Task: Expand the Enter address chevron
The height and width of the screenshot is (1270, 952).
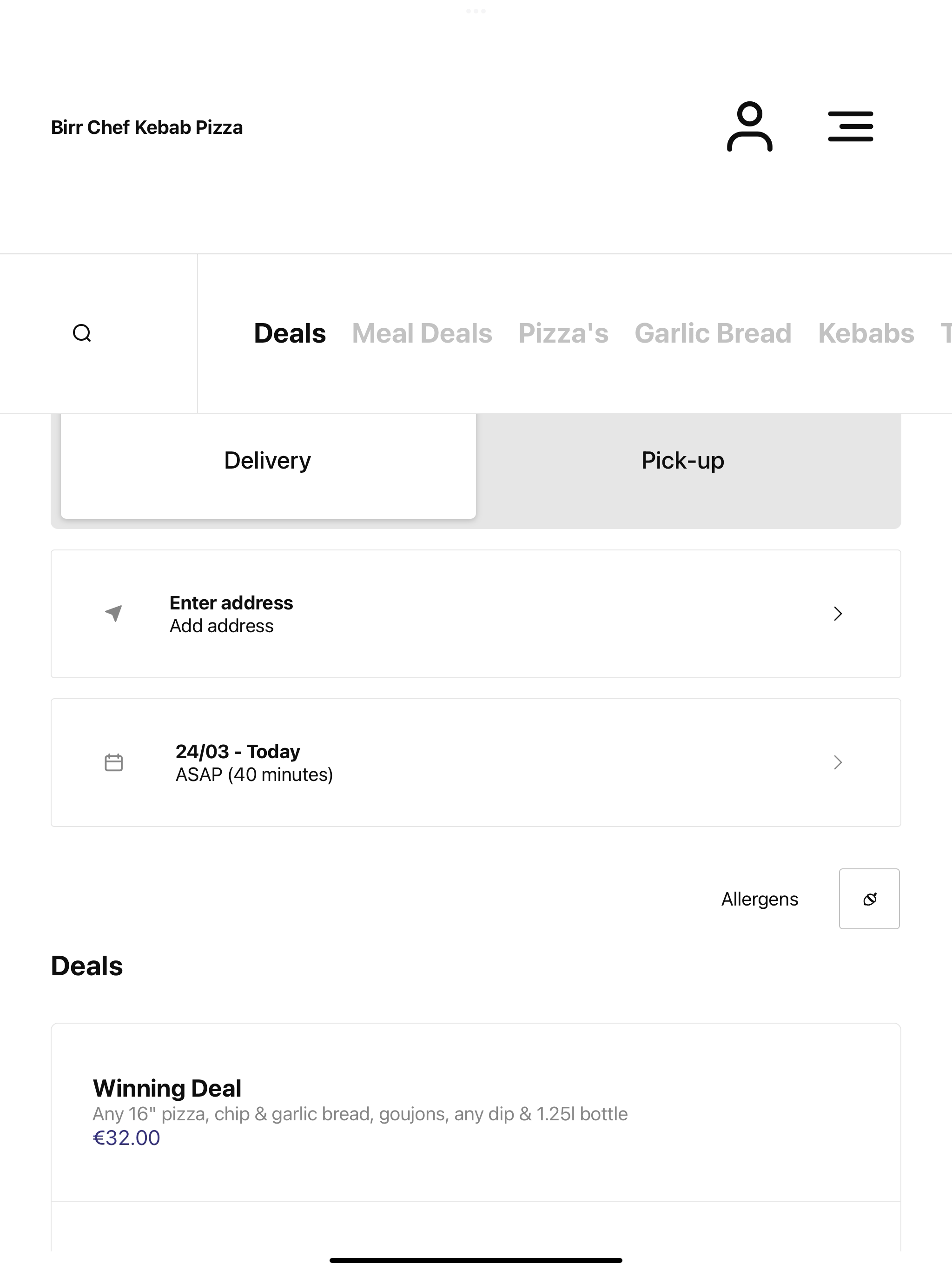Action: coord(838,614)
